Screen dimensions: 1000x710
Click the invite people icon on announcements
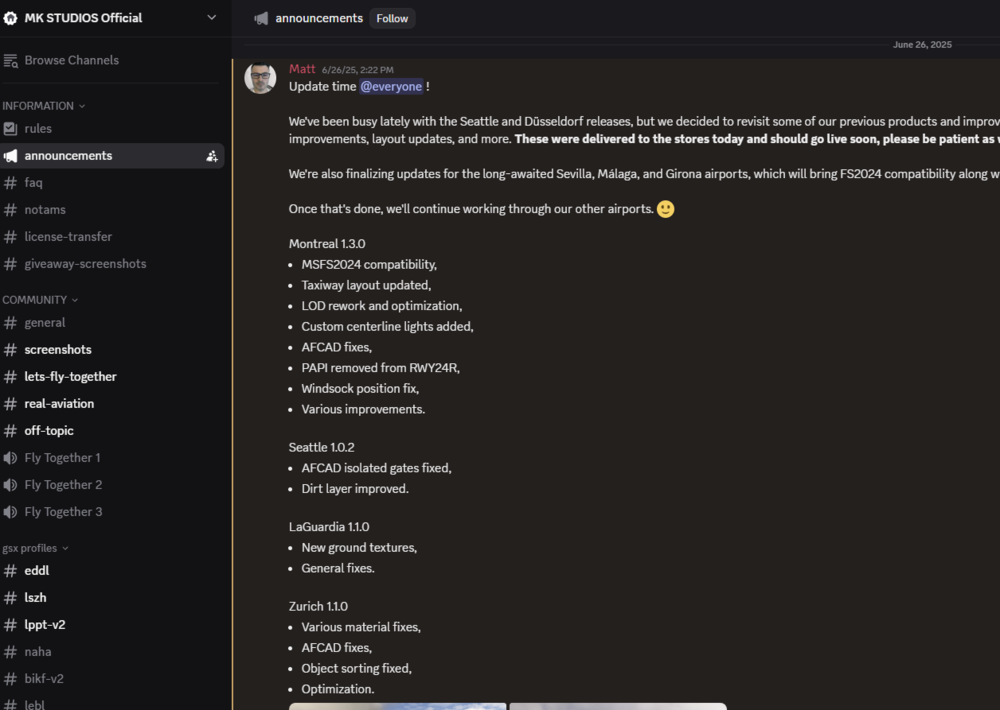(212, 156)
